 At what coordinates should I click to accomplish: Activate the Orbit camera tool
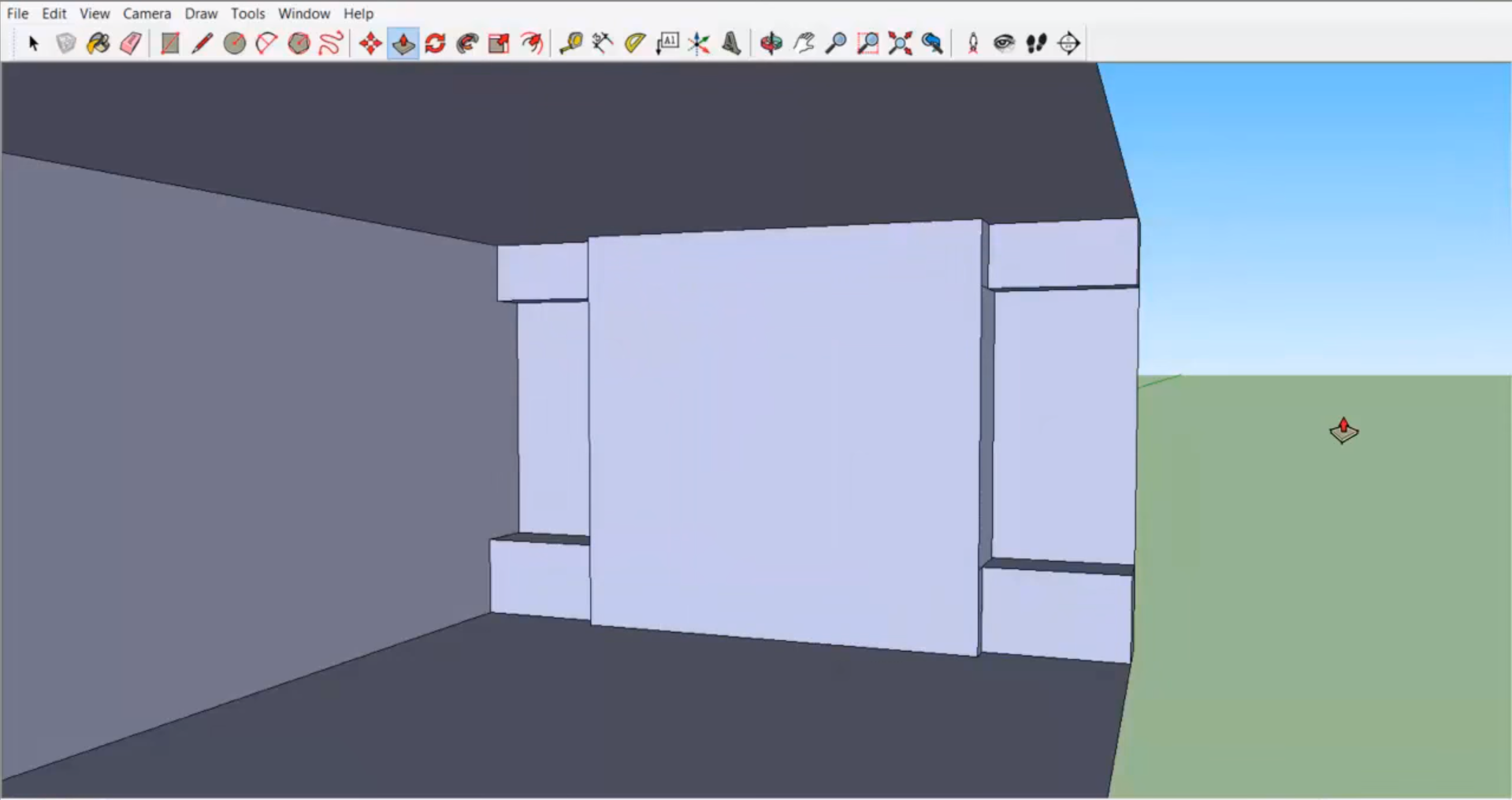[x=771, y=43]
